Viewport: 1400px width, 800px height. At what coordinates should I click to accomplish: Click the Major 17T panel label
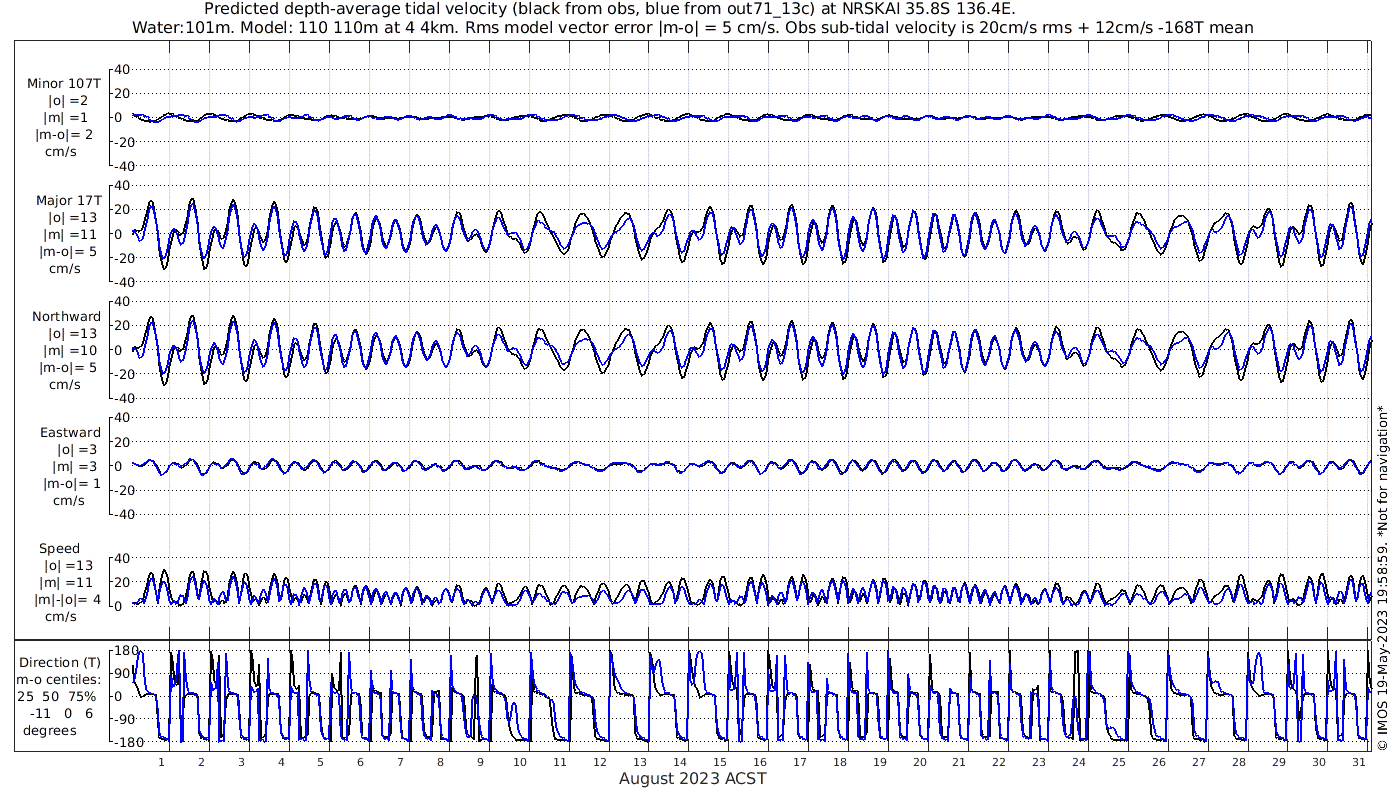[68, 201]
